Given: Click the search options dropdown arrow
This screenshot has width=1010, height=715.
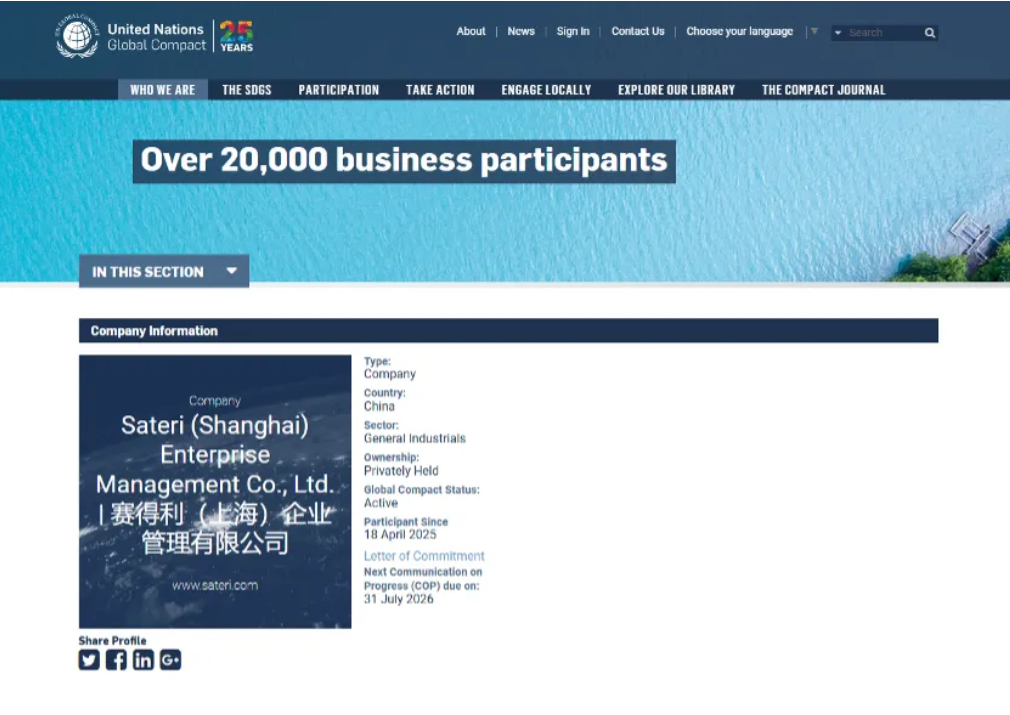Looking at the screenshot, I should click(838, 33).
